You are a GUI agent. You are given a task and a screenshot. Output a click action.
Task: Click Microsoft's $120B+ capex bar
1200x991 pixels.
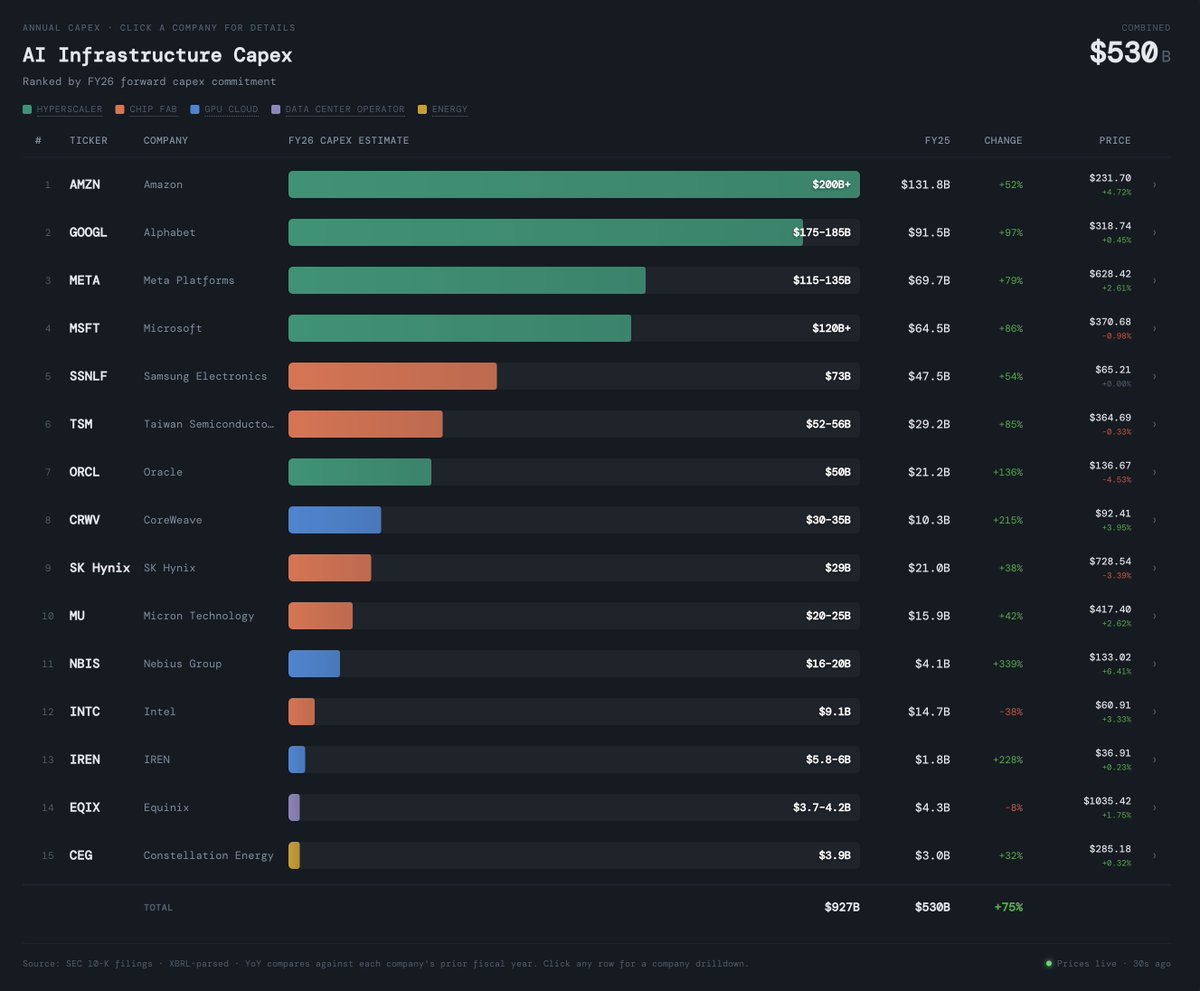click(460, 329)
